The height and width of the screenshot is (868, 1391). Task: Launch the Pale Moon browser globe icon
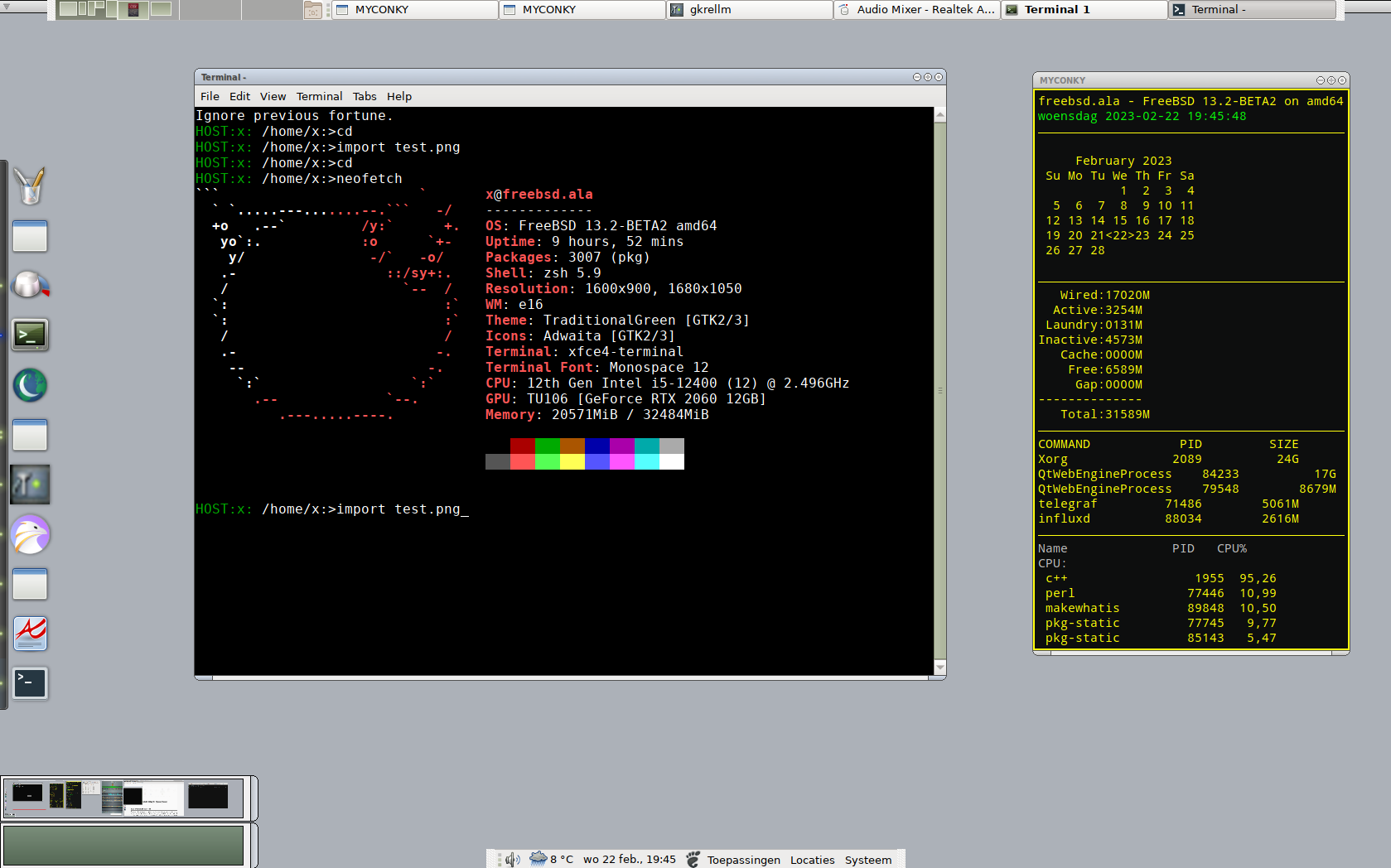(30, 385)
